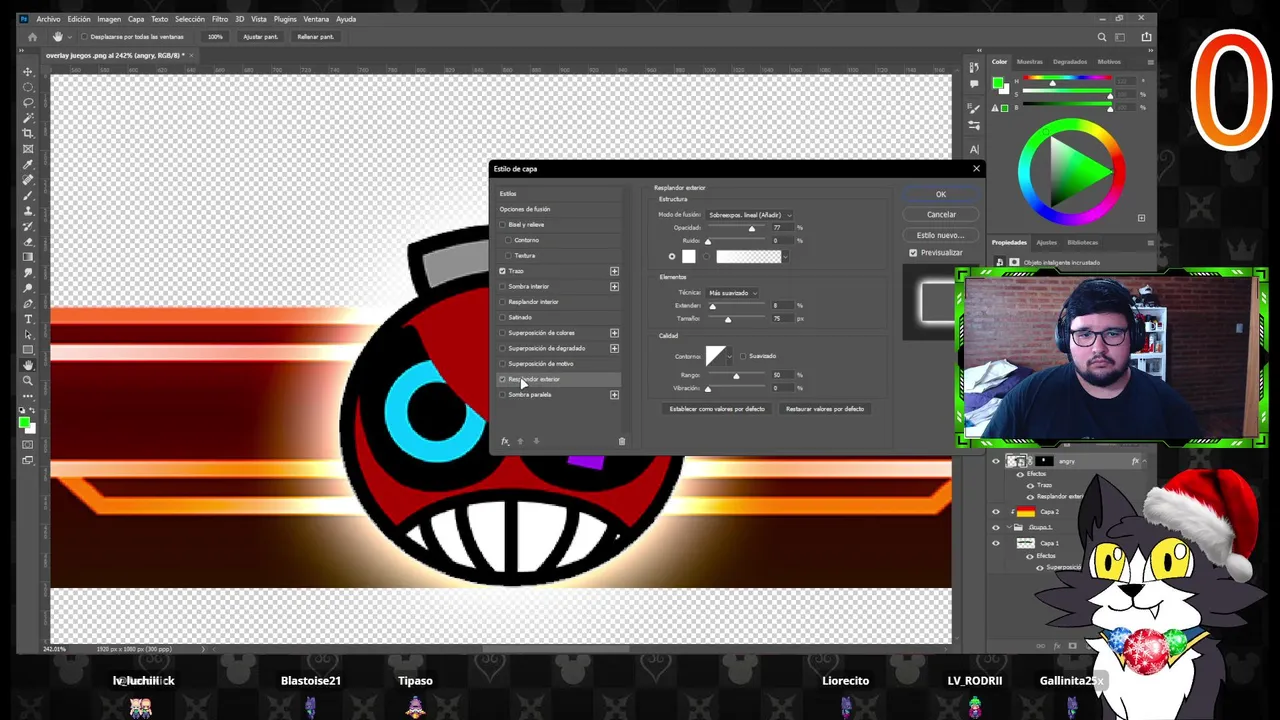Select the Clone Stamp tool
1280x720 pixels.
click(28, 211)
